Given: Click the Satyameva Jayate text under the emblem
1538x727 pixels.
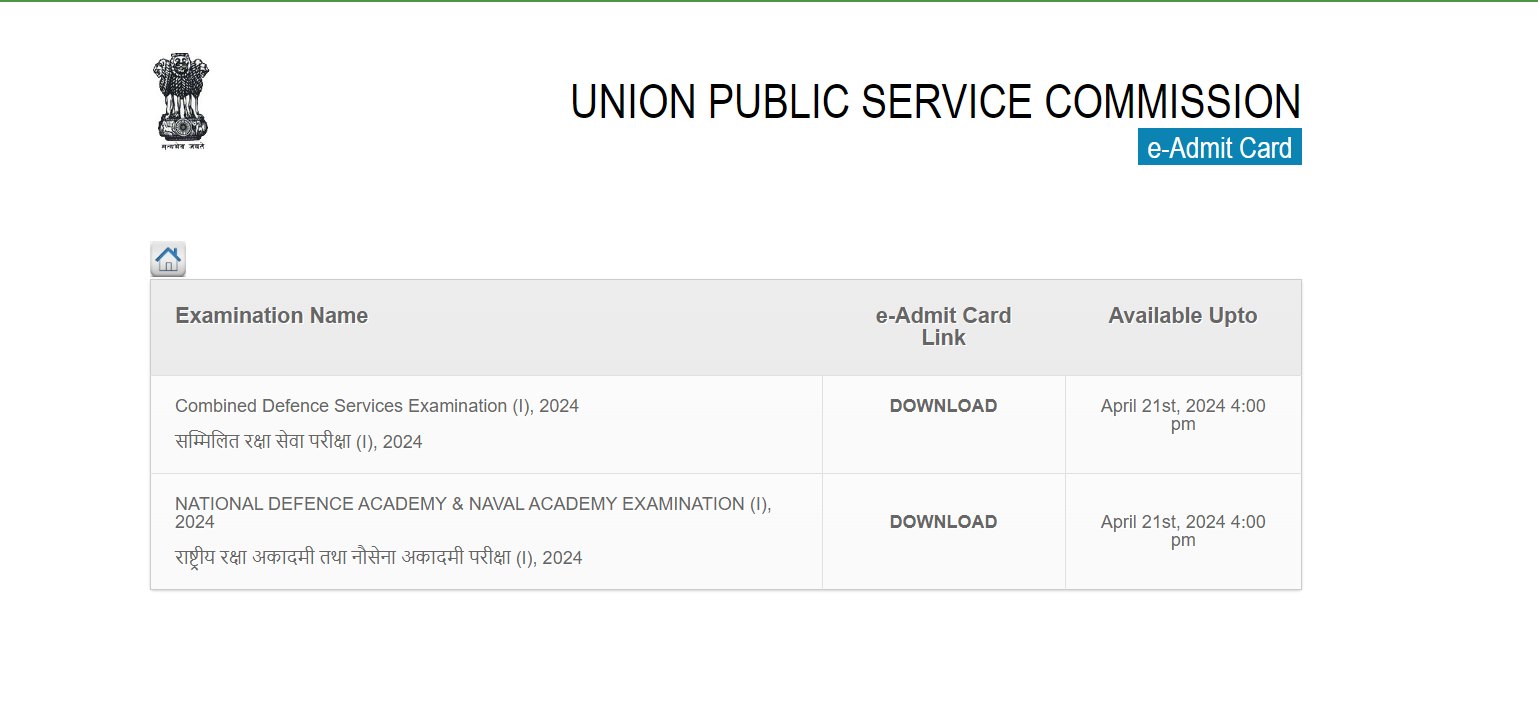Looking at the screenshot, I should [x=182, y=146].
